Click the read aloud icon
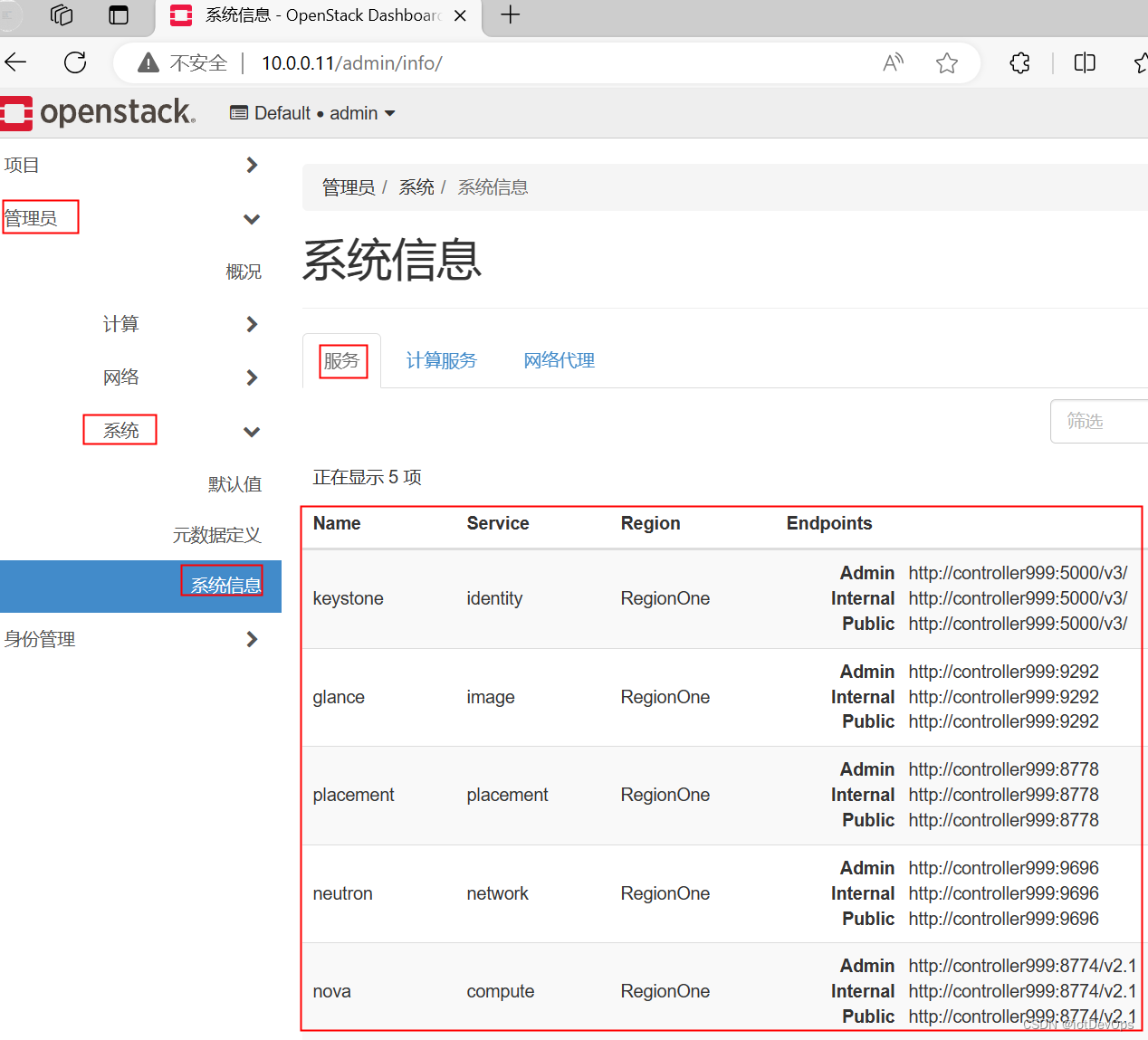The height and width of the screenshot is (1040, 1148). click(894, 62)
